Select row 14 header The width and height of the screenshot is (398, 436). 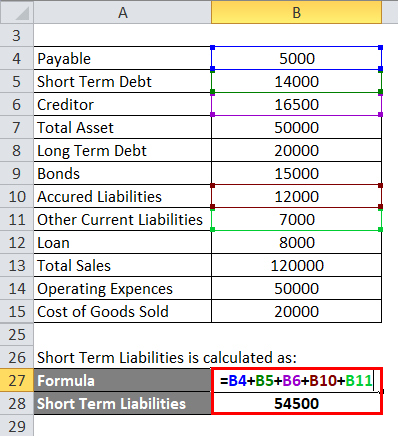click(x=17, y=288)
